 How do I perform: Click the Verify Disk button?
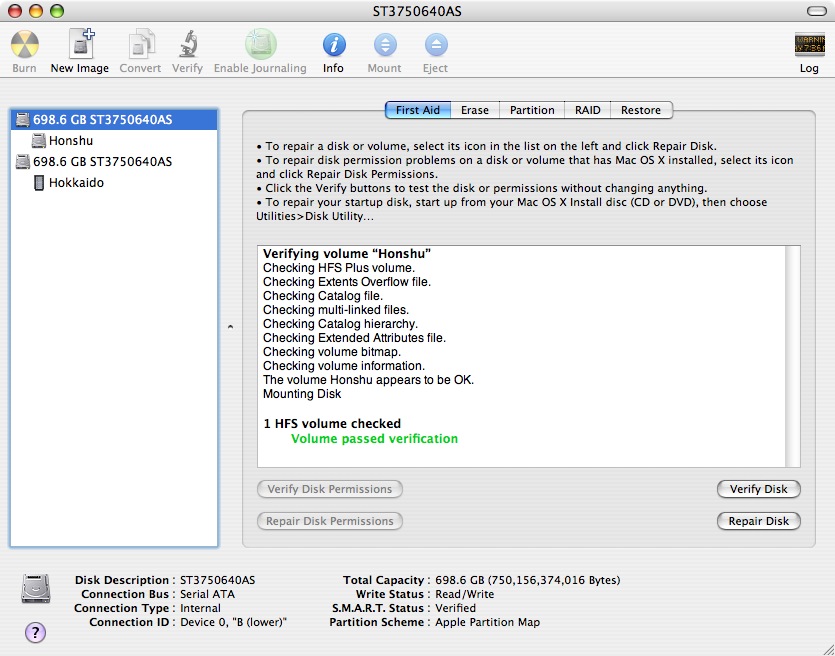[758, 489]
